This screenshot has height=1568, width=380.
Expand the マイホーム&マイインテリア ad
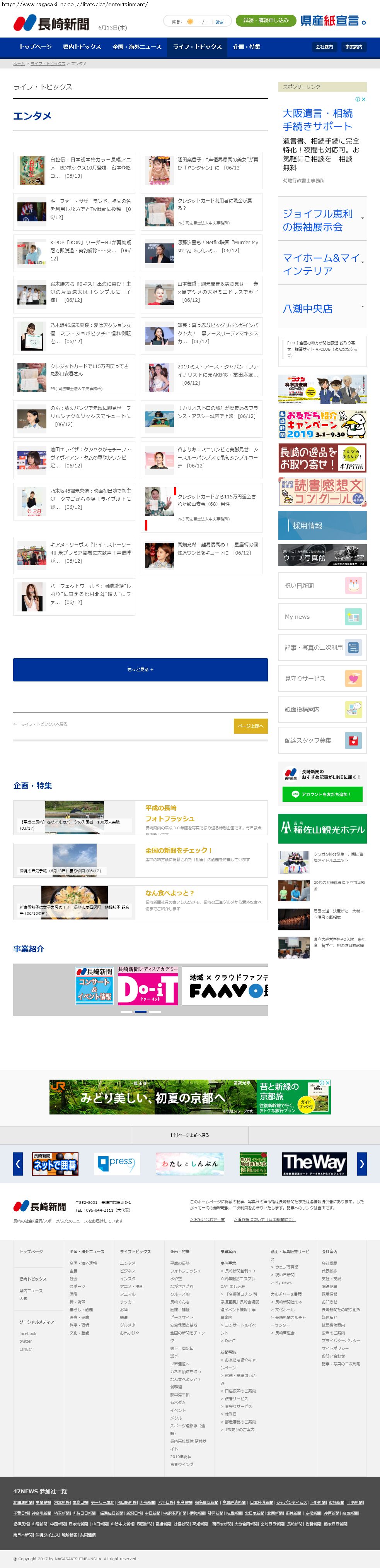click(x=322, y=264)
